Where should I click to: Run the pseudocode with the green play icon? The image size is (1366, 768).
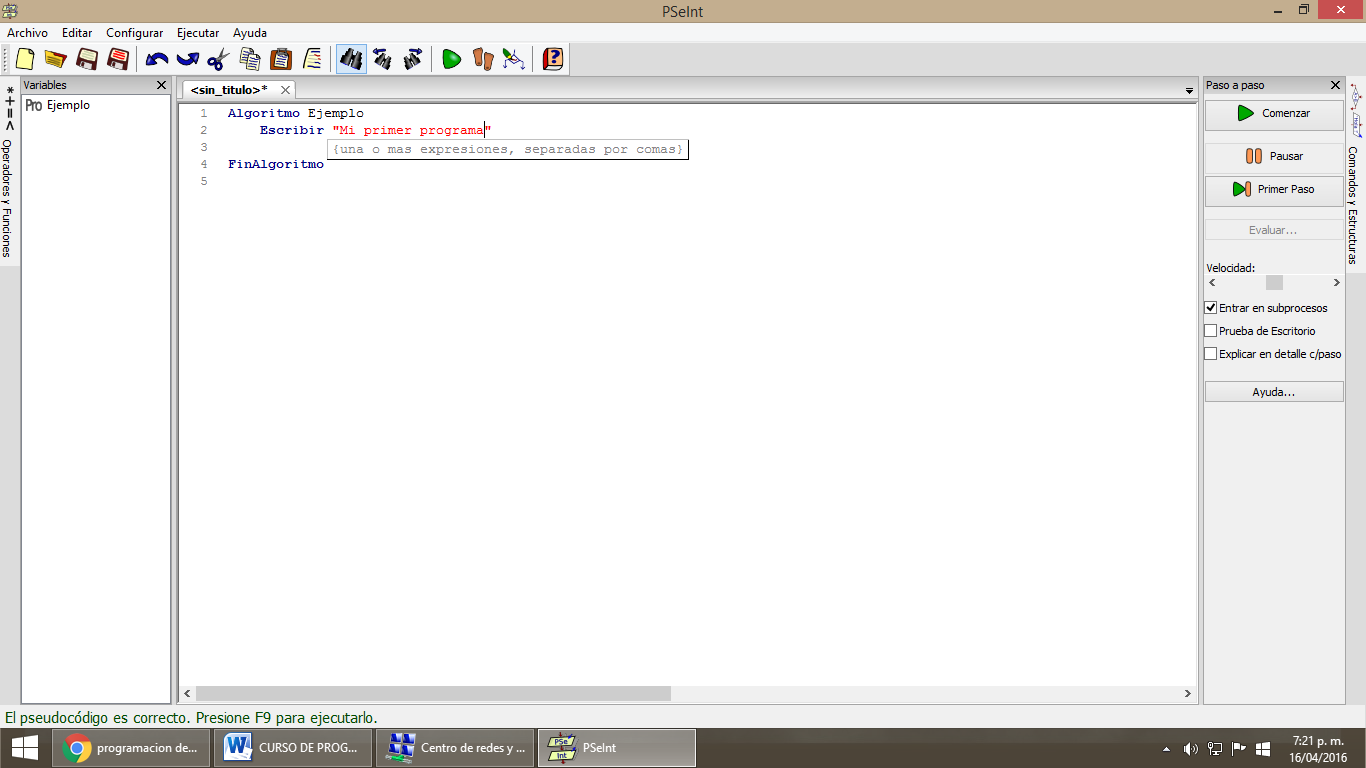[451, 59]
